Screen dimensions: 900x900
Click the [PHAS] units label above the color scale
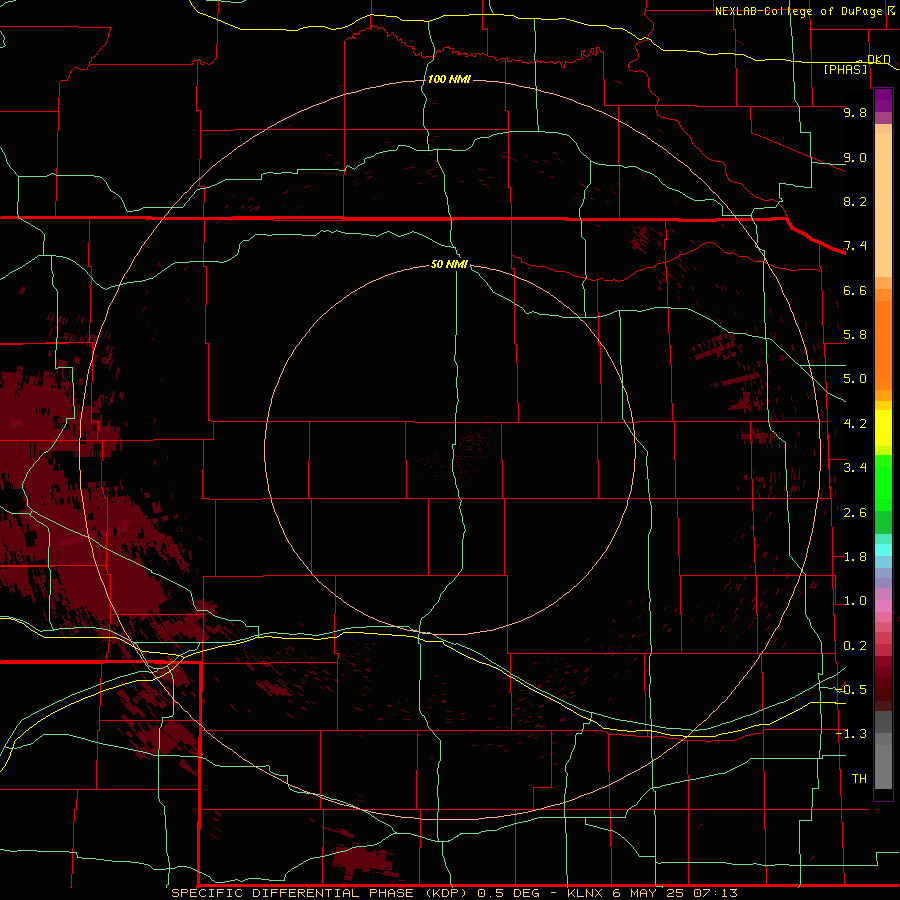point(845,69)
